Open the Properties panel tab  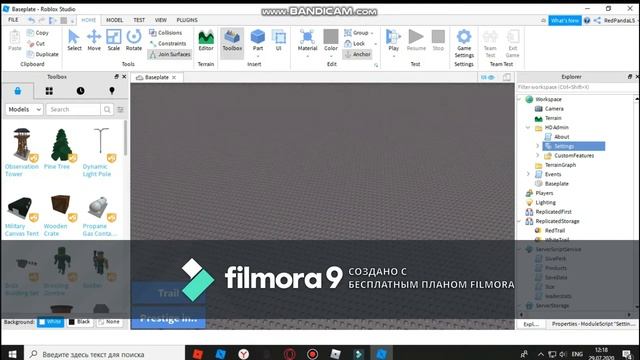(x=593, y=324)
